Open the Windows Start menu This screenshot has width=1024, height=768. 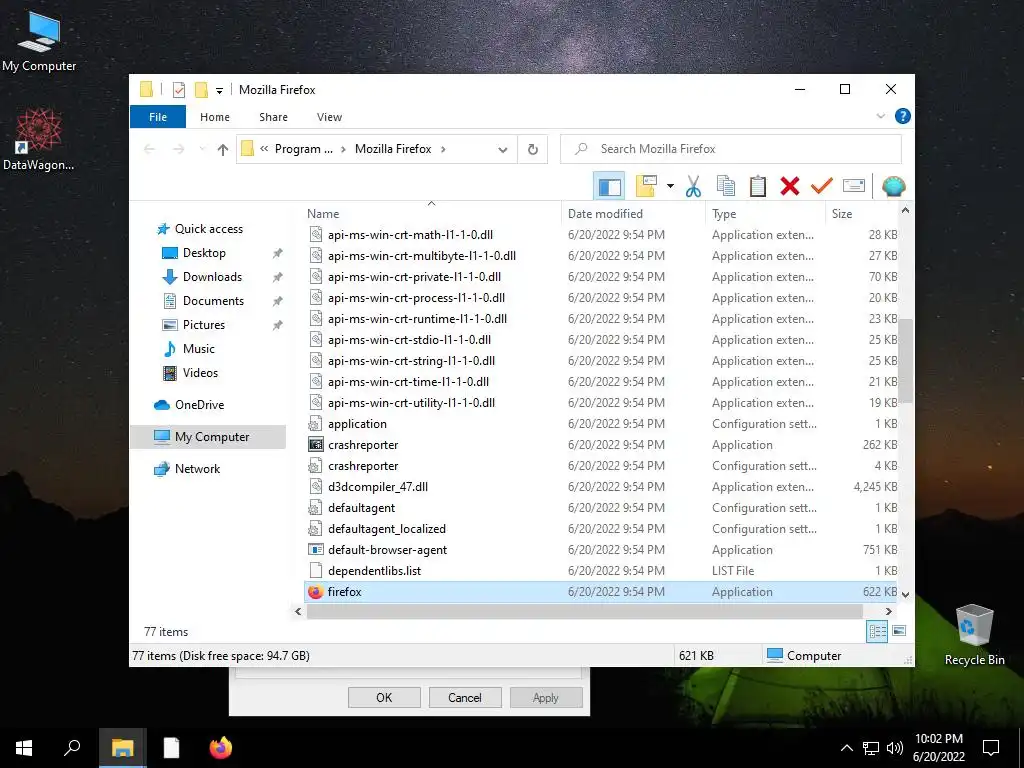24,748
